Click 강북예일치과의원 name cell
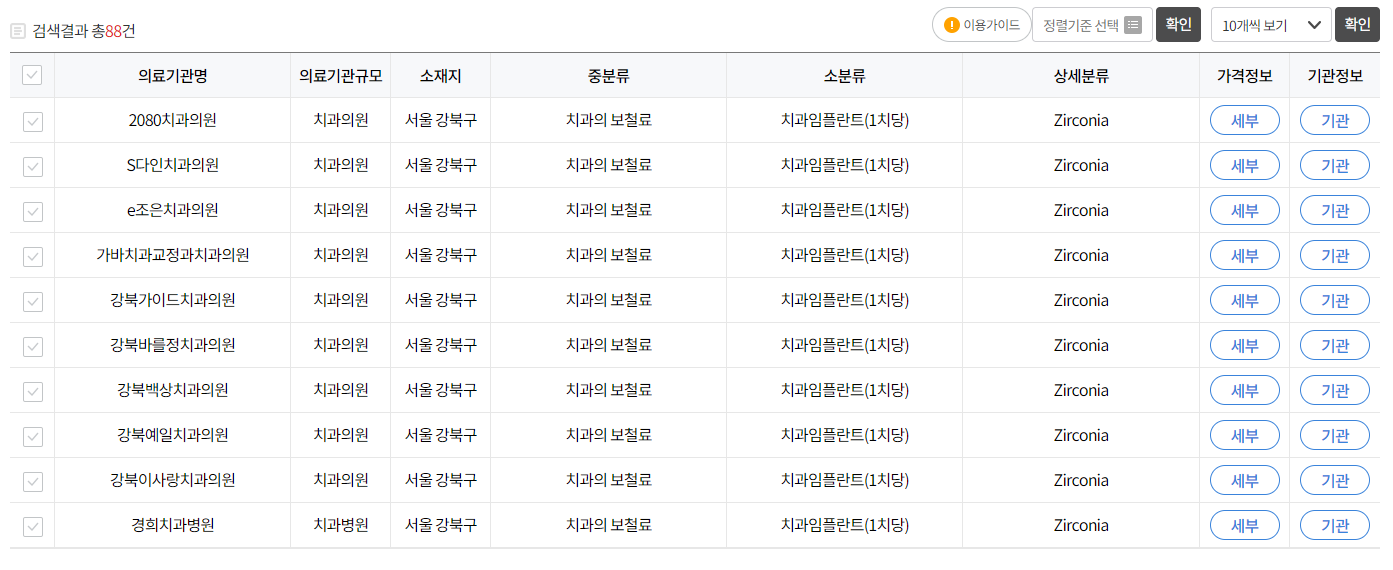 coord(173,436)
